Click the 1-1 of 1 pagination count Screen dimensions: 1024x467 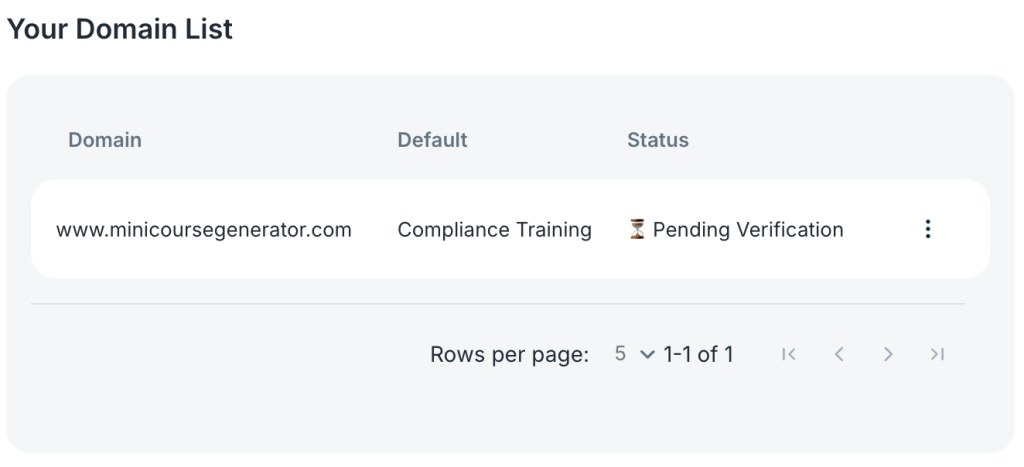click(698, 354)
